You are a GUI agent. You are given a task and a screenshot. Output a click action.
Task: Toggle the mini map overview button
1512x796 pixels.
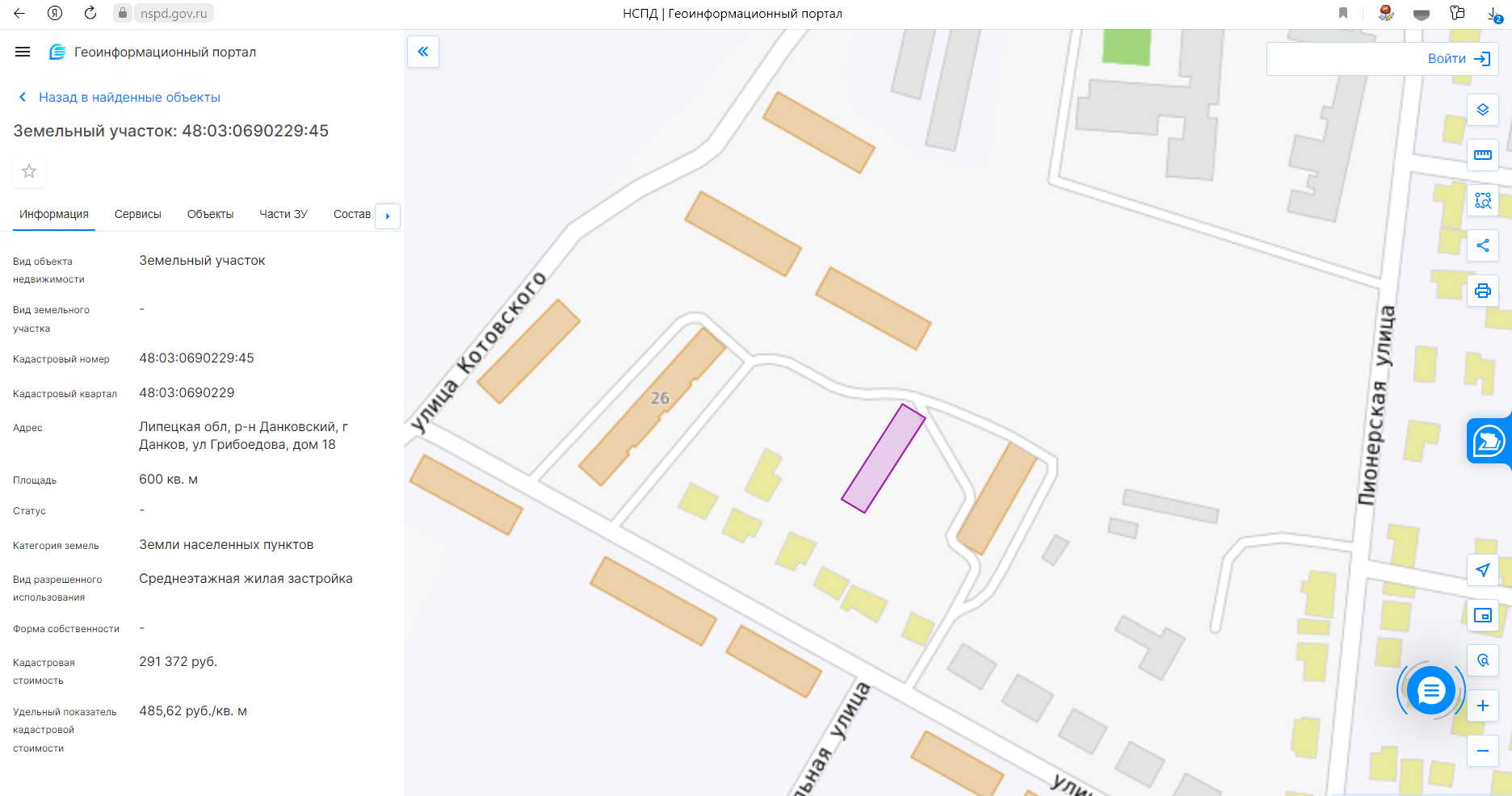(1483, 615)
